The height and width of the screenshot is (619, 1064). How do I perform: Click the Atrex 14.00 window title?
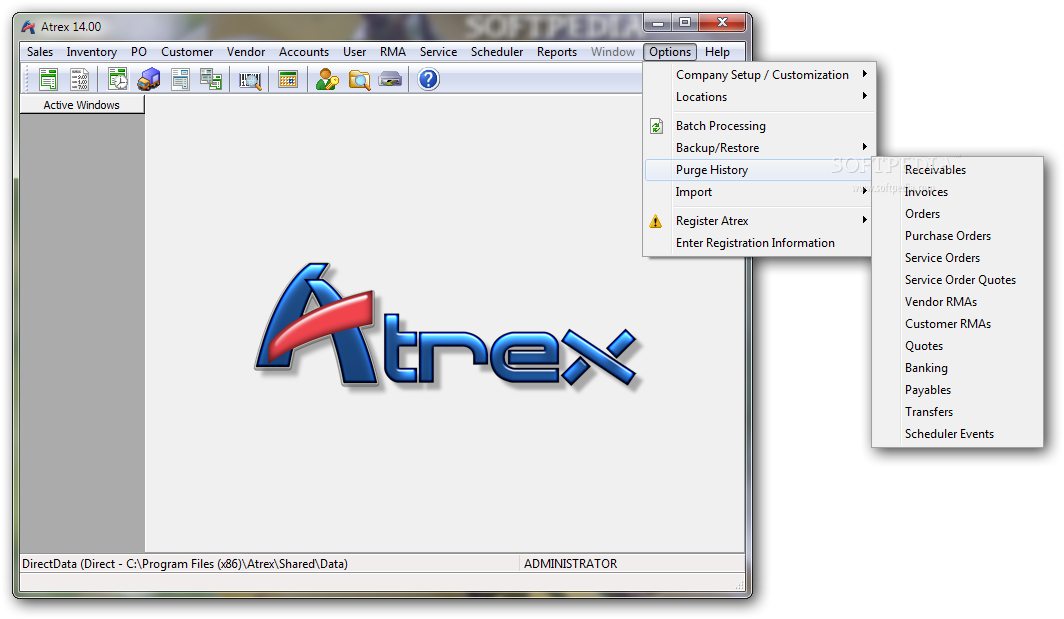click(71, 27)
